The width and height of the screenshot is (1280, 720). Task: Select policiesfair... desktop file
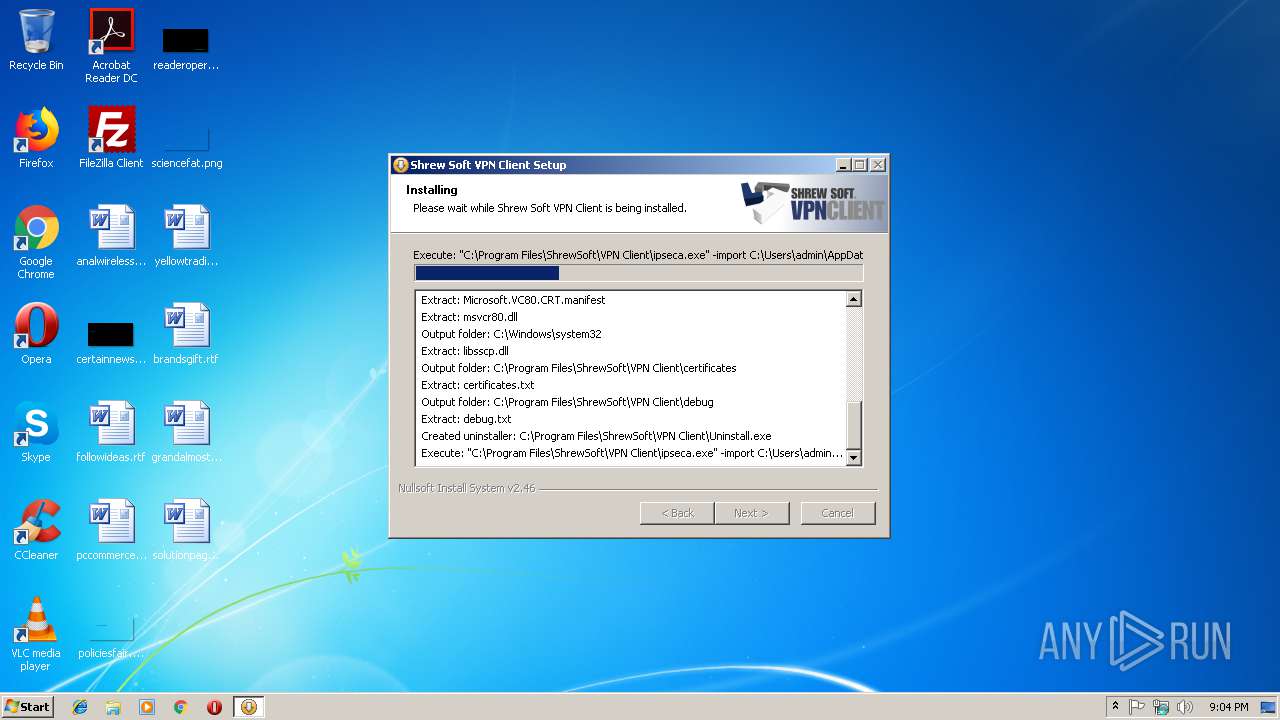(111, 636)
